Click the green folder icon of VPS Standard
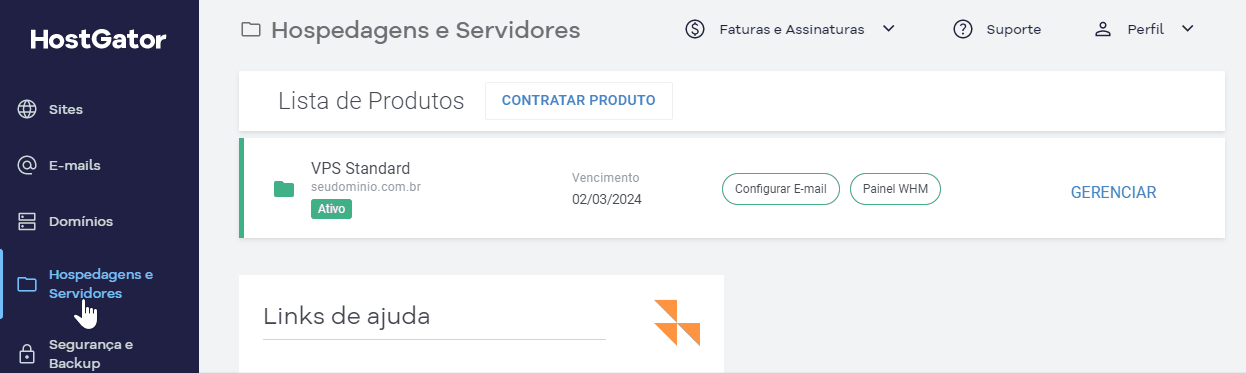The height and width of the screenshot is (373, 1246). [284, 188]
